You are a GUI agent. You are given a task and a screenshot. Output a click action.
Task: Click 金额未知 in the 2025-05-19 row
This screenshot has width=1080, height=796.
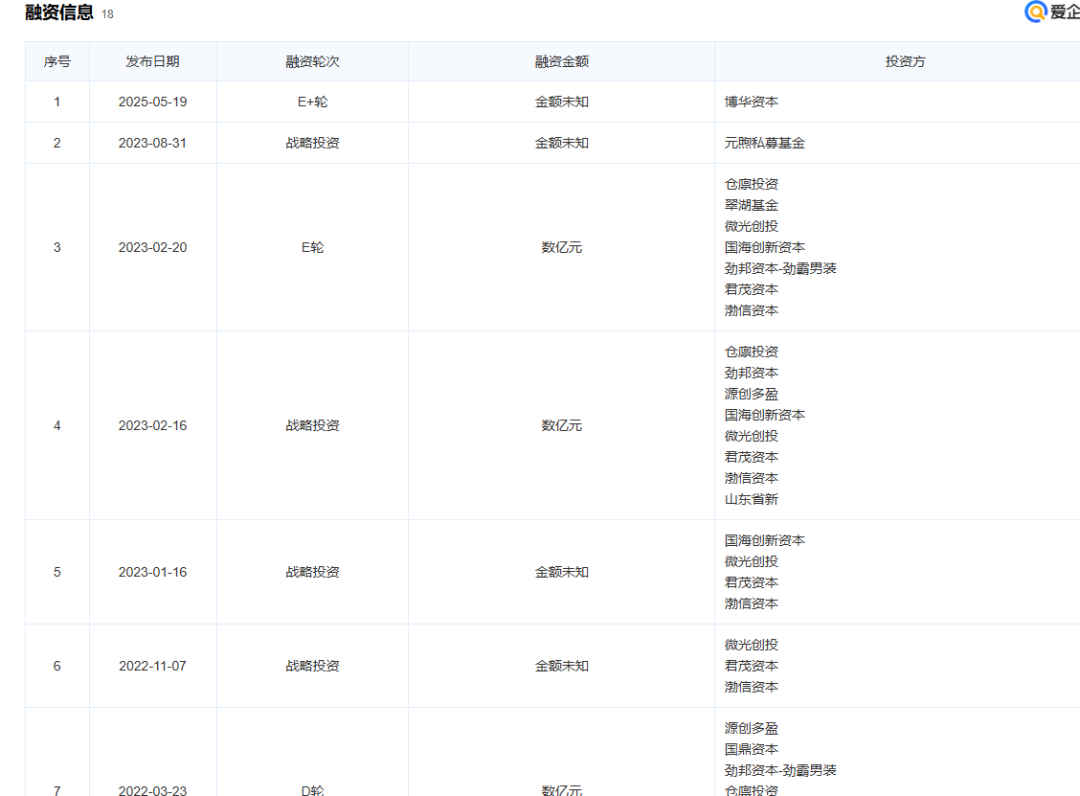562,102
